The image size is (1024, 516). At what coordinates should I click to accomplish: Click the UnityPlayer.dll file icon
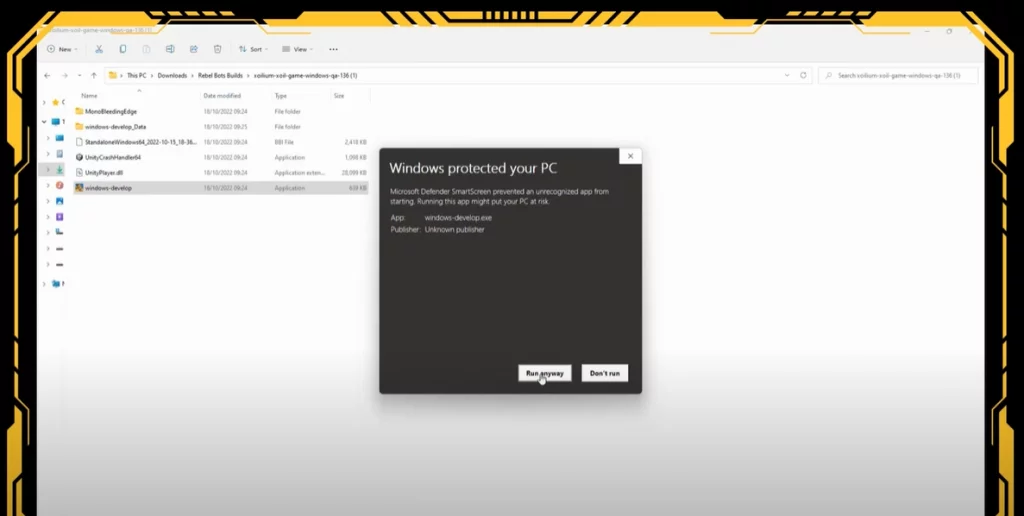79,172
